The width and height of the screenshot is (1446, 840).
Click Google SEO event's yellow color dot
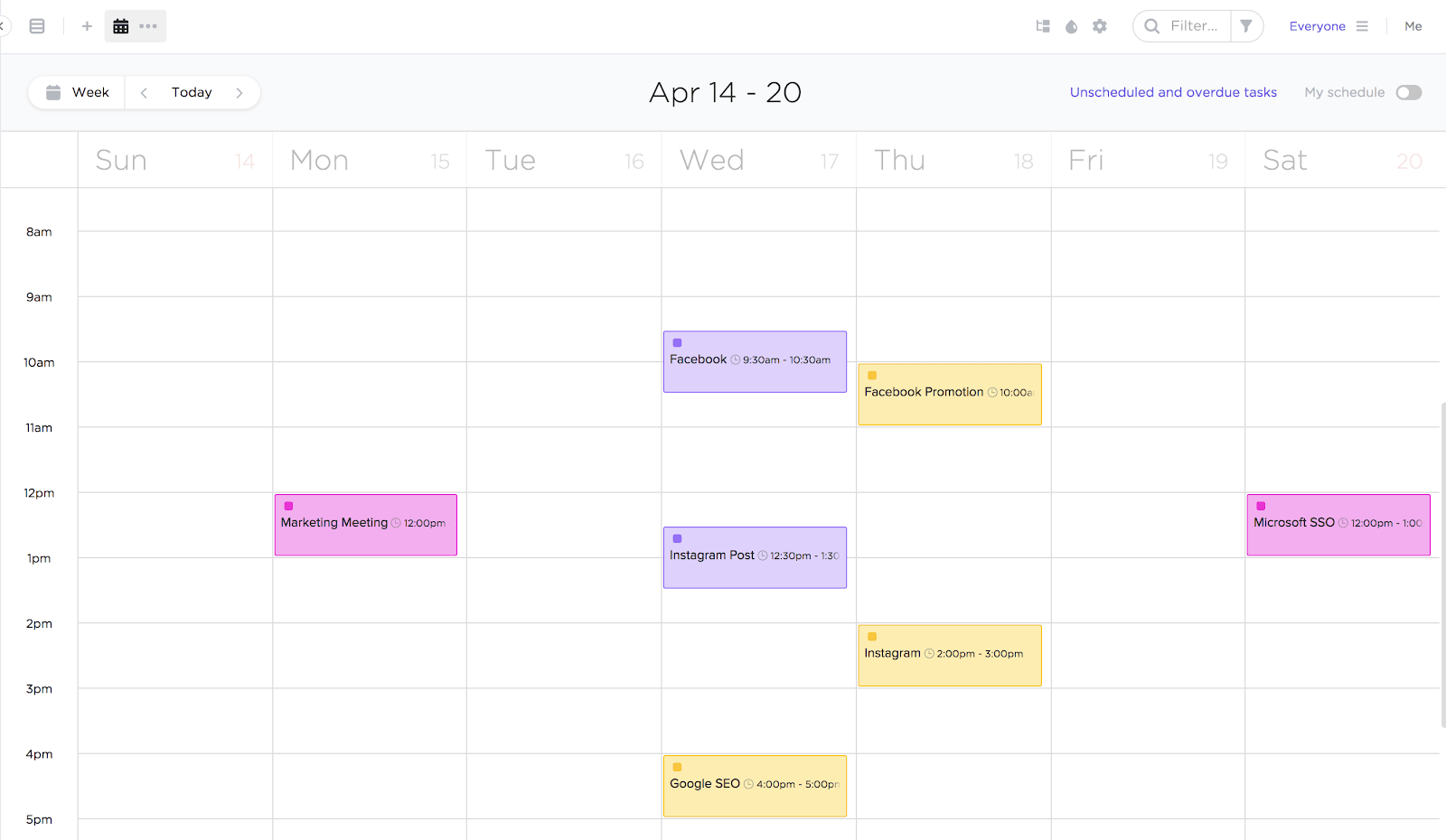(677, 767)
